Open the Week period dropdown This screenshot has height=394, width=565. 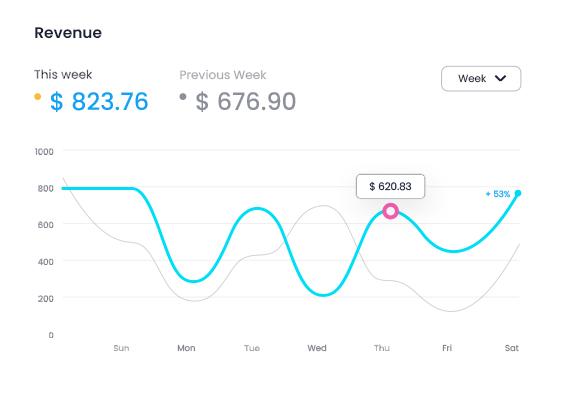click(x=481, y=79)
